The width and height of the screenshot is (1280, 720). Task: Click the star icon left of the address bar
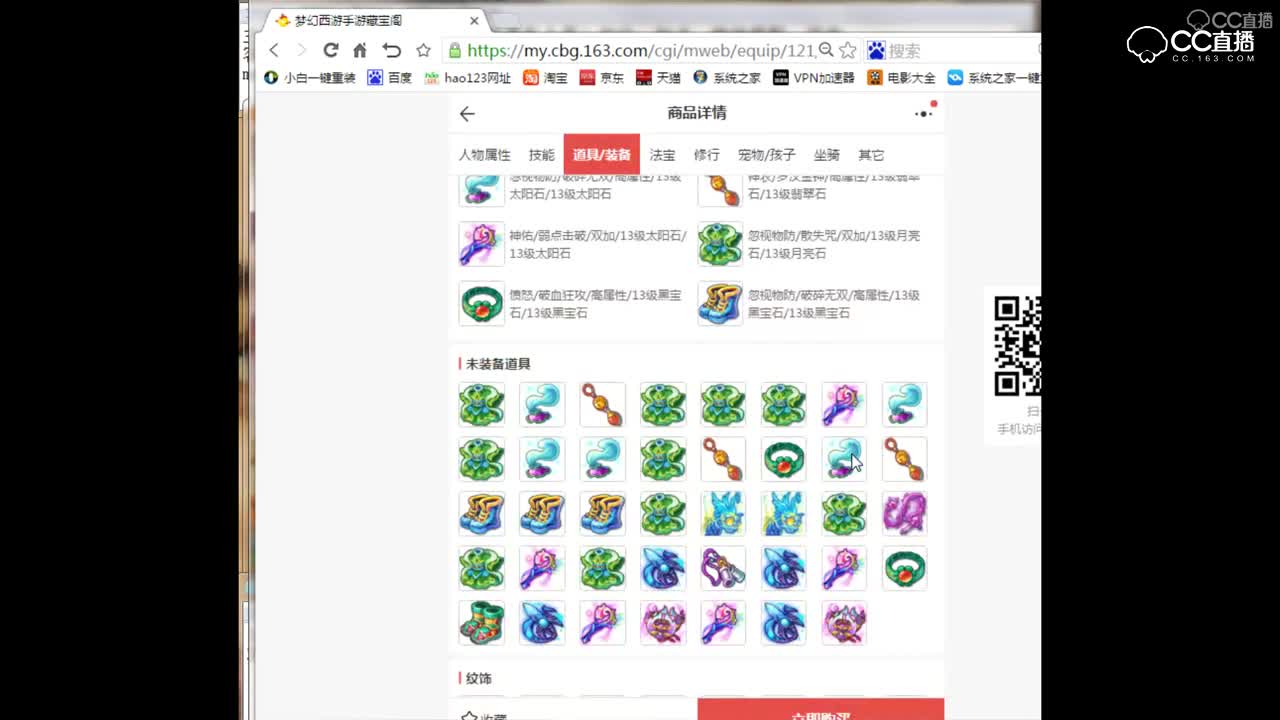(423, 50)
